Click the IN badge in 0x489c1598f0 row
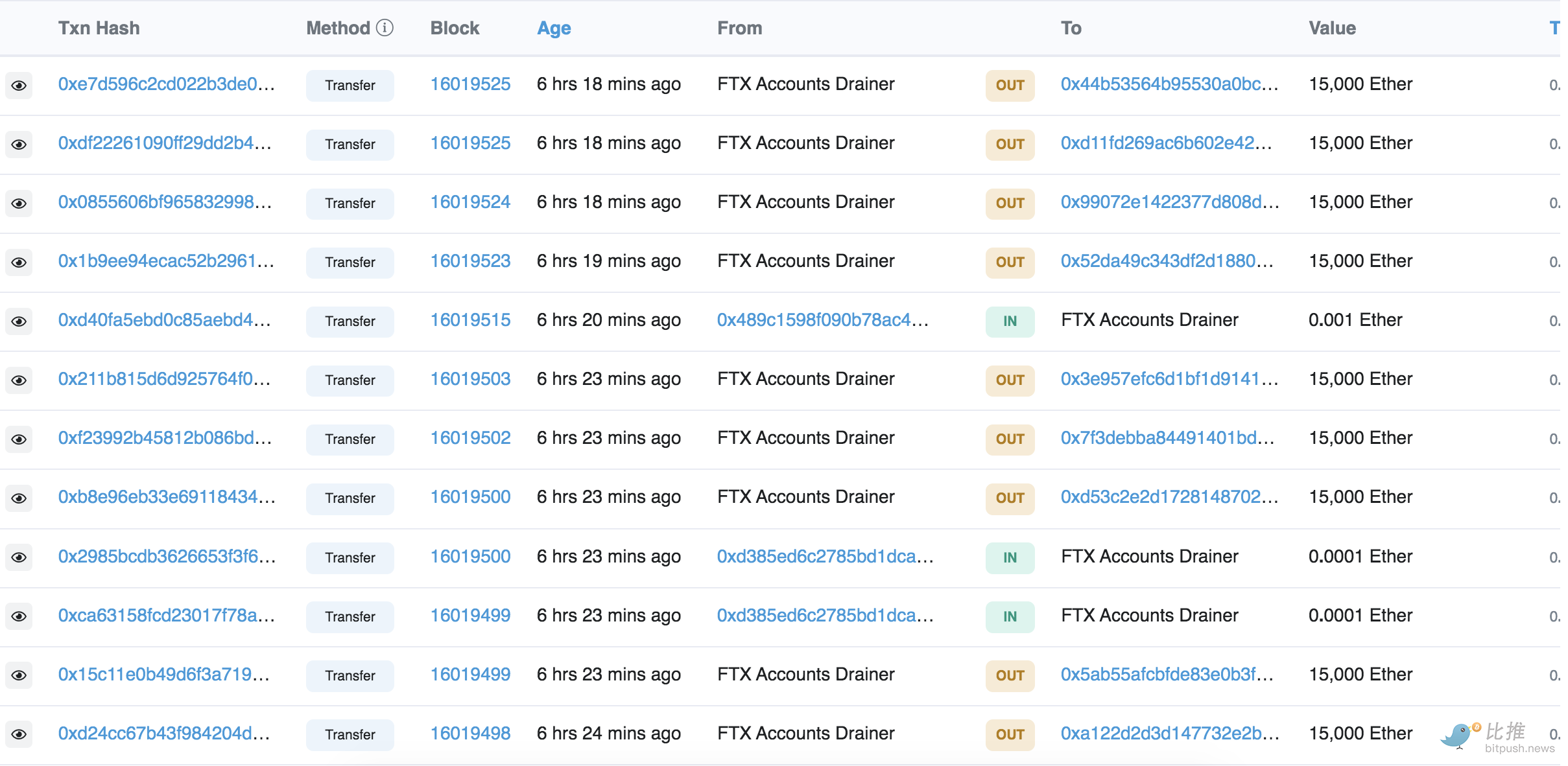Image resolution: width=1568 pixels, height=766 pixels. 1010,321
